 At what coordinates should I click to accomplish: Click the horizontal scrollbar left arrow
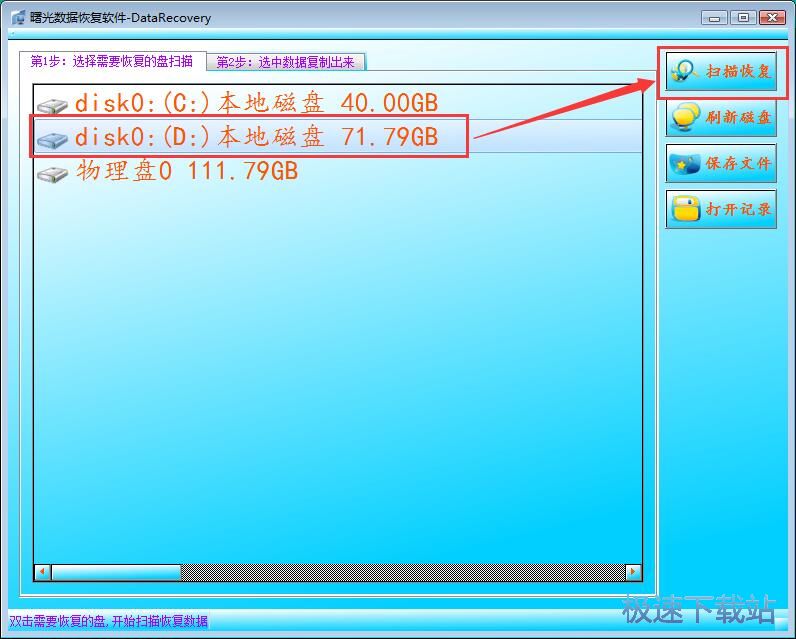pos(43,572)
